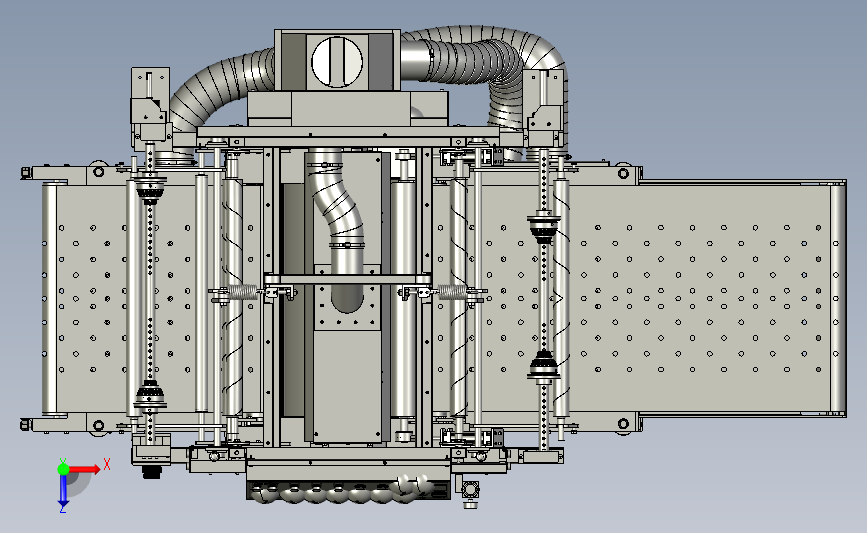
Task: Select the spiral auger screw at the machine bottom
Action: 343,489
